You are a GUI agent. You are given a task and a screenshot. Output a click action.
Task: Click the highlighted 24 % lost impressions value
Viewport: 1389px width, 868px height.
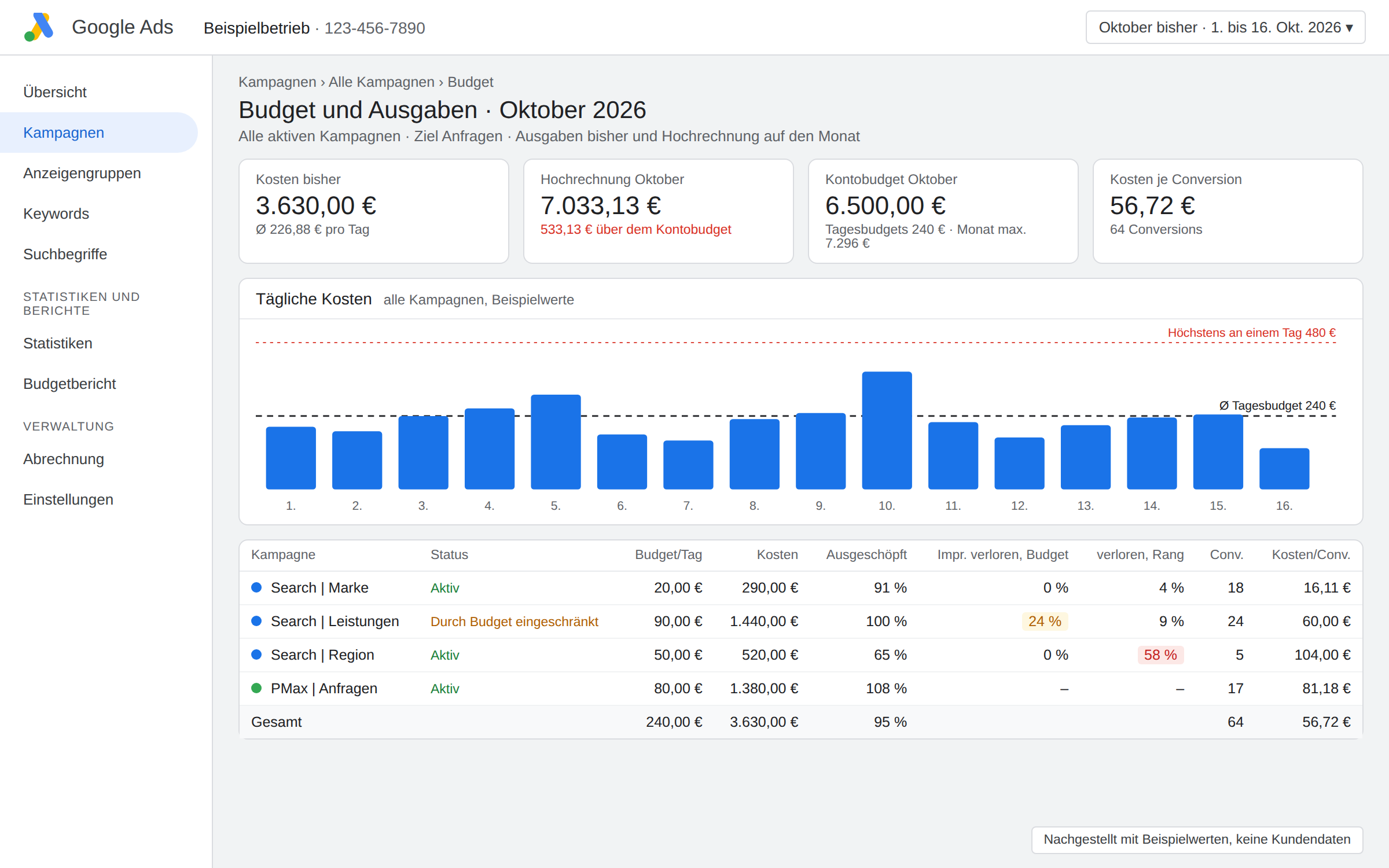(x=1045, y=621)
